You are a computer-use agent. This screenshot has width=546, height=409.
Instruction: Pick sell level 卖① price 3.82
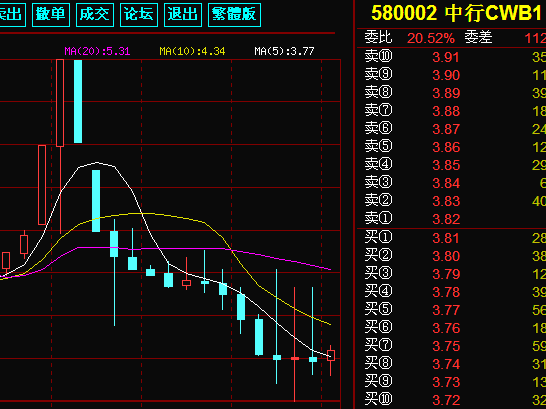[x=446, y=219]
